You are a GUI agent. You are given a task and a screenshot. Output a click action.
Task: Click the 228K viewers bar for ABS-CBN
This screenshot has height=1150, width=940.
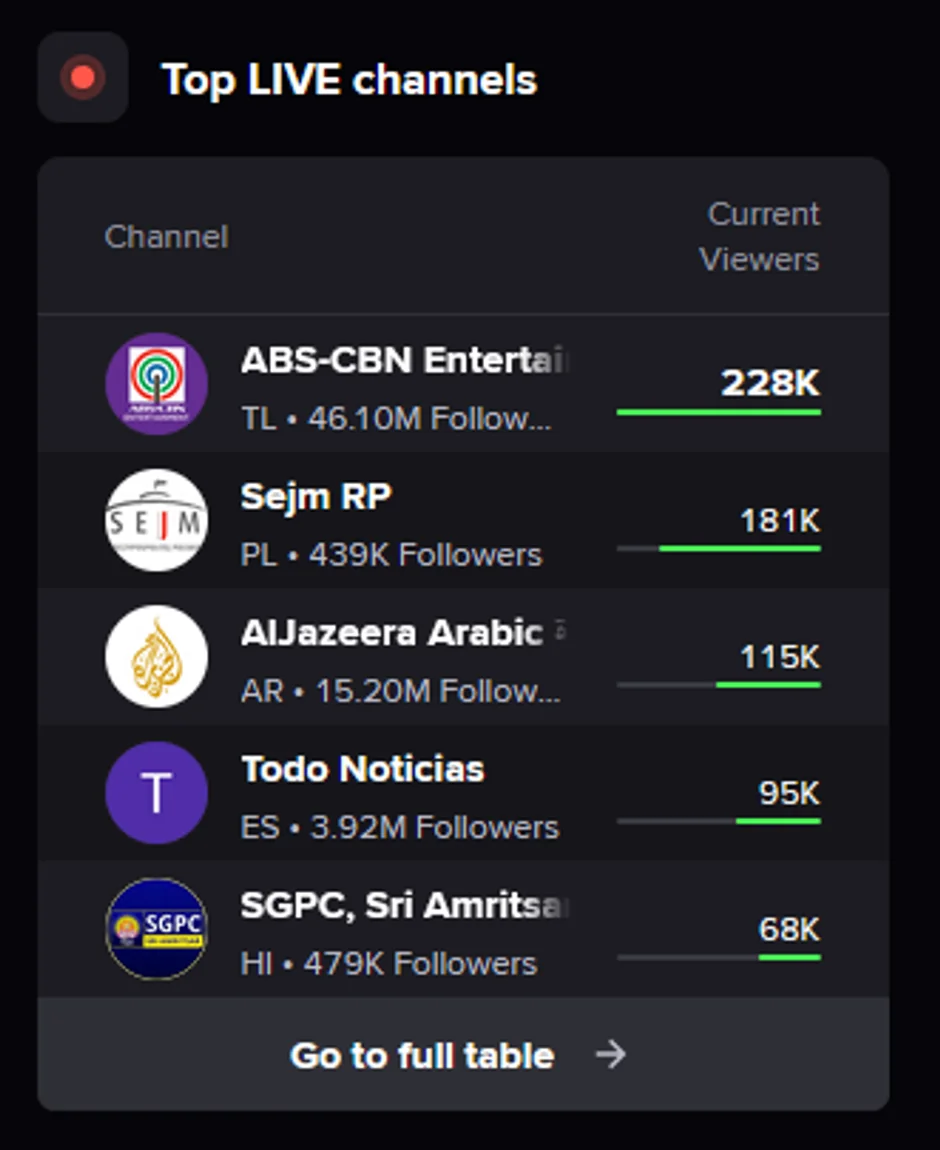(719, 412)
